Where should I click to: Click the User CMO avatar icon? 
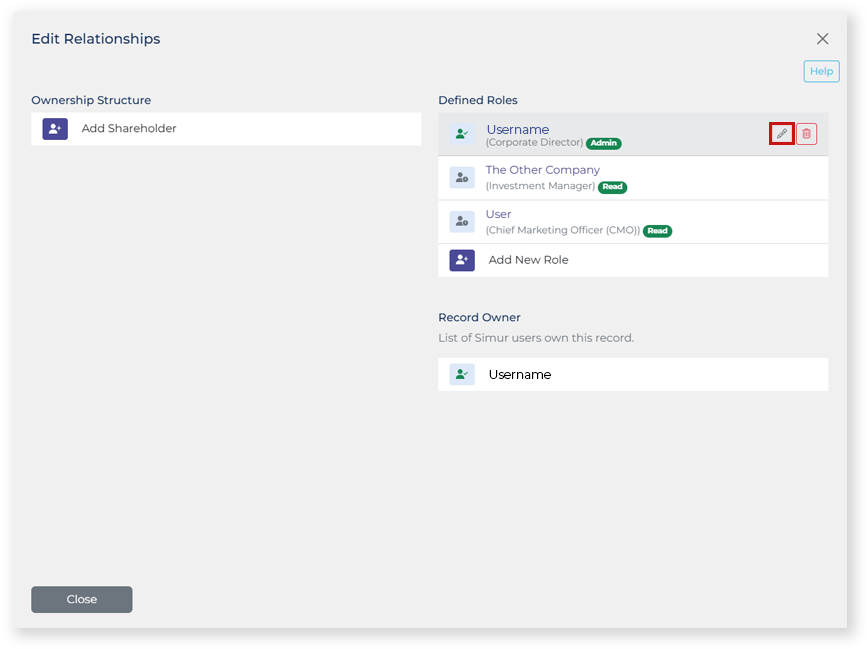pos(462,222)
